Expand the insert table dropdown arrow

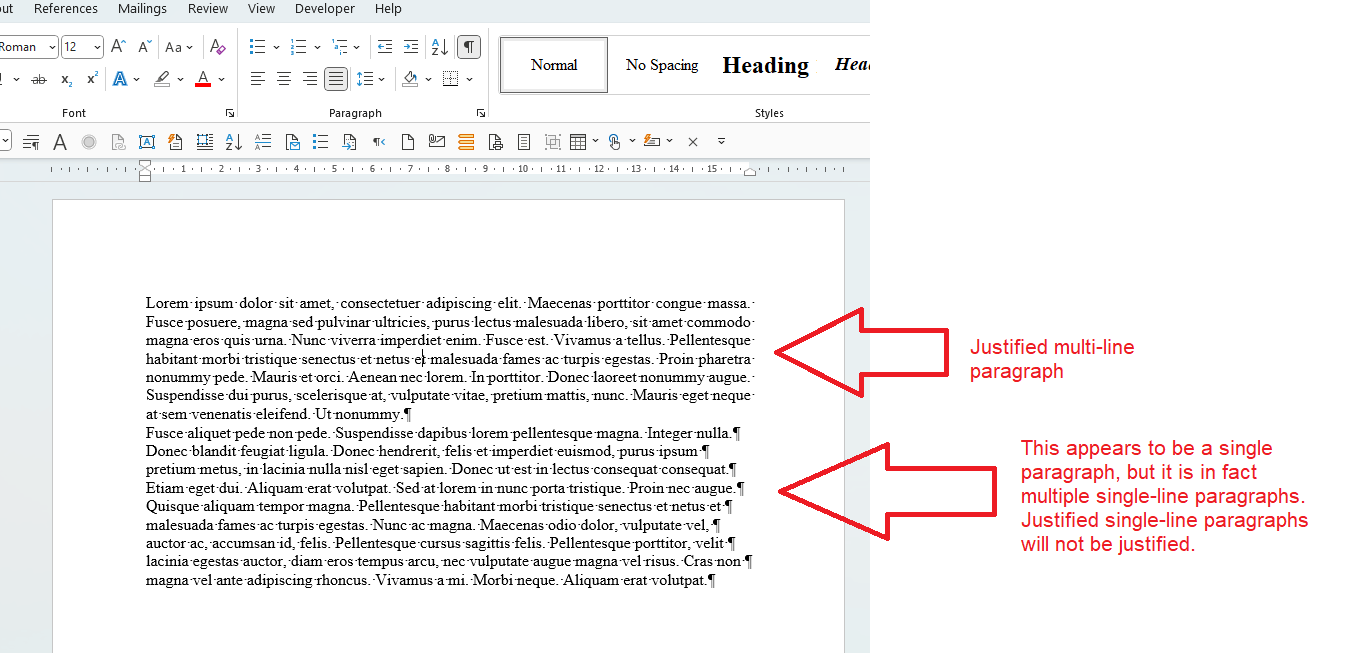click(595, 142)
